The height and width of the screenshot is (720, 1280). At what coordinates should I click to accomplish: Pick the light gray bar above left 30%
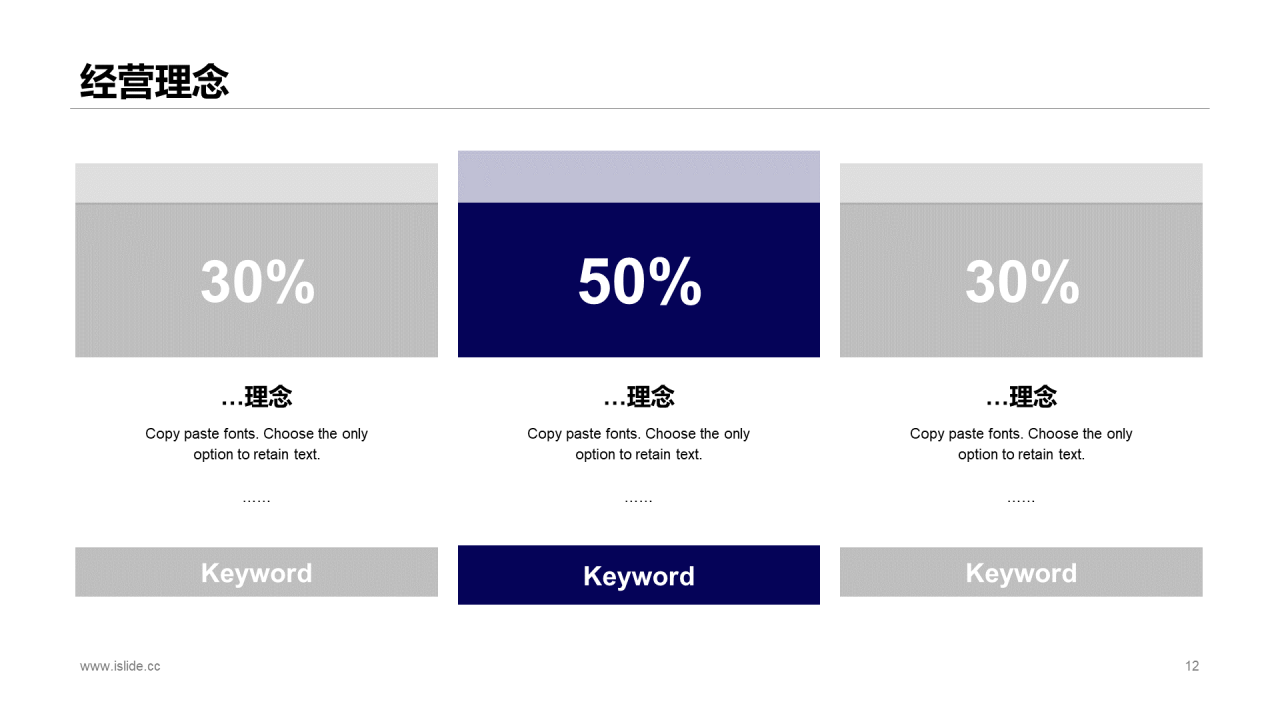pos(256,183)
